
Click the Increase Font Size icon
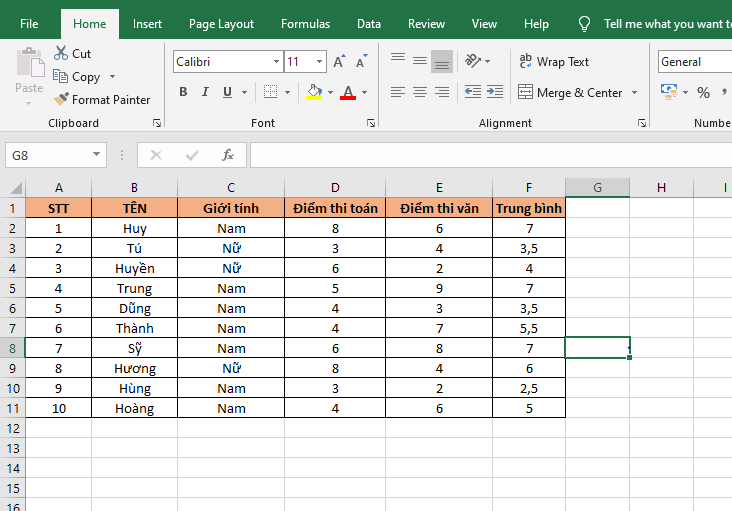coord(339,62)
